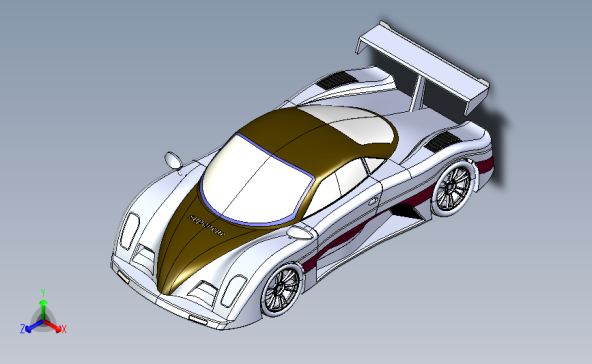Select the front windshield glass
Viewport: 592px width, 364px height.
(x=257, y=180)
